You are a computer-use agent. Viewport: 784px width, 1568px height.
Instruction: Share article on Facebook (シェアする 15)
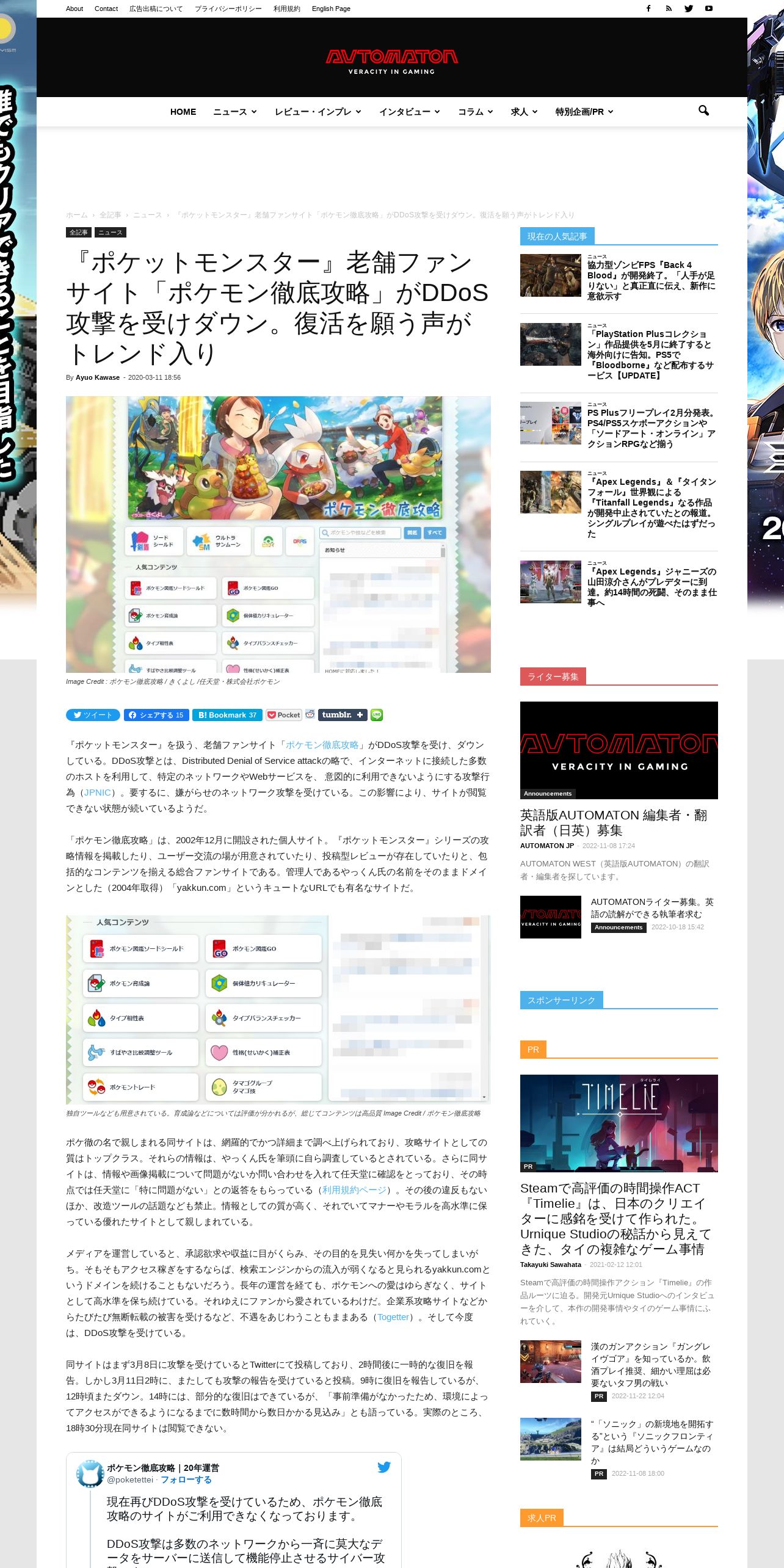pyautogui.click(x=156, y=715)
